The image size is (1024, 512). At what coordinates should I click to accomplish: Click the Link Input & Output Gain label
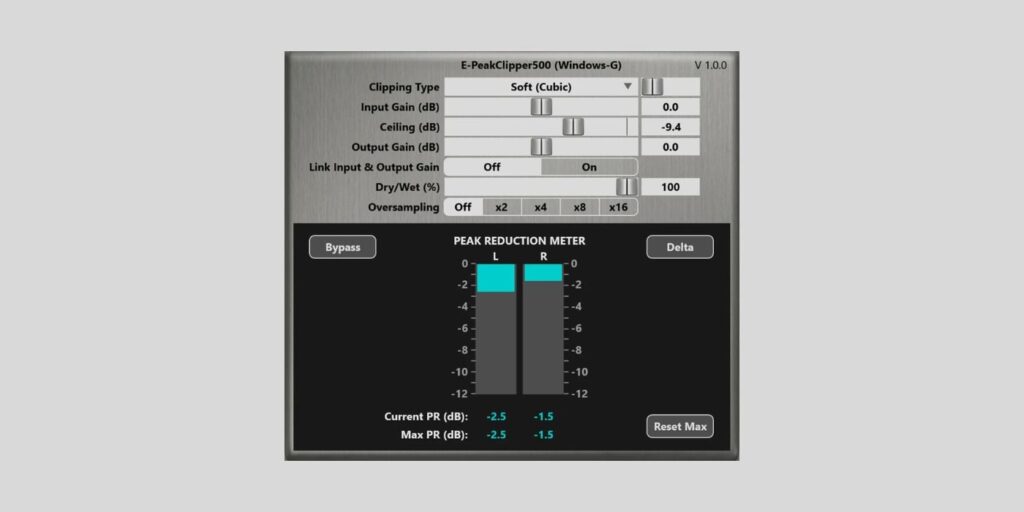pos(374,167)
